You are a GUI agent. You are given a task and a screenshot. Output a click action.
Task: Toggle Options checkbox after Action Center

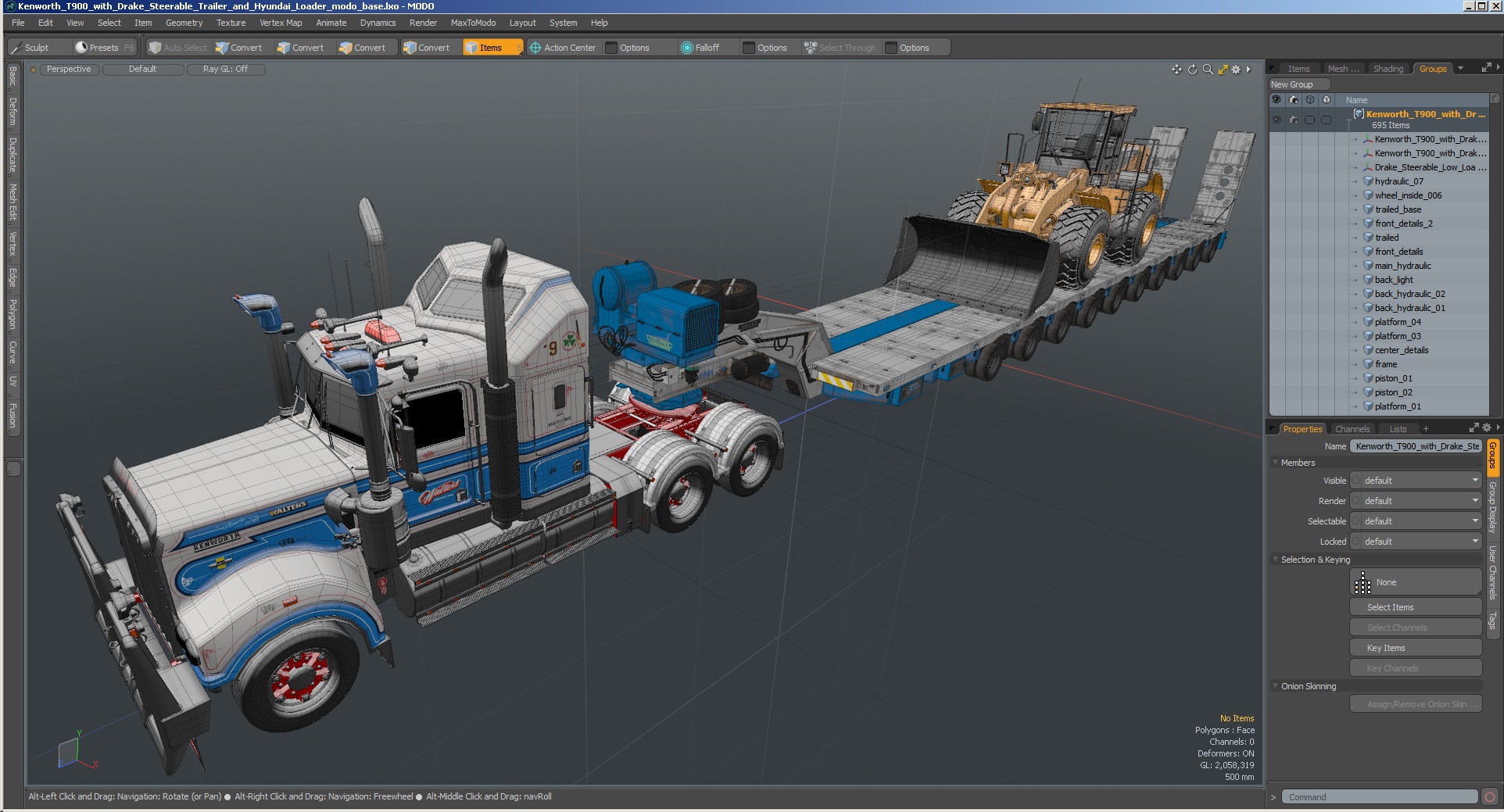(611, 48)
